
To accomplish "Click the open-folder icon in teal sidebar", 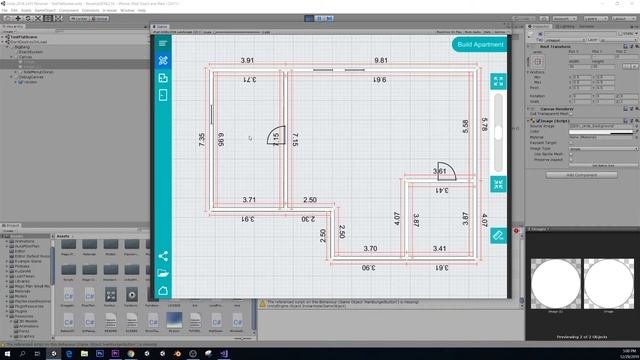I will [163, 273].
